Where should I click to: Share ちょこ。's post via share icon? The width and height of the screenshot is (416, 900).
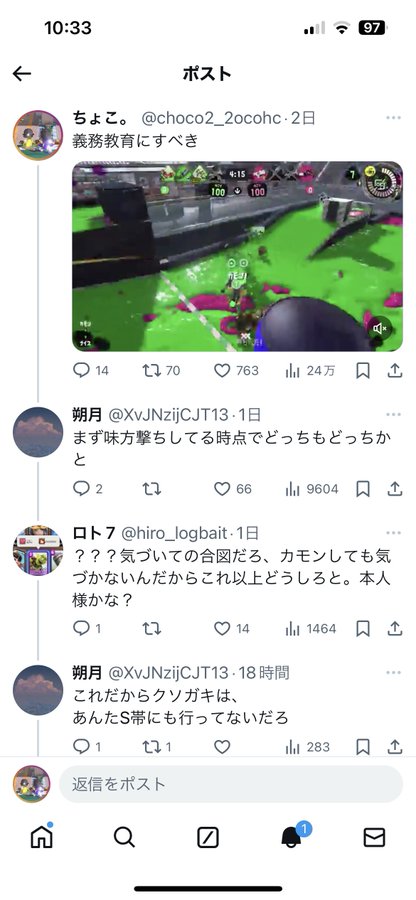click(x=394, y=371)
